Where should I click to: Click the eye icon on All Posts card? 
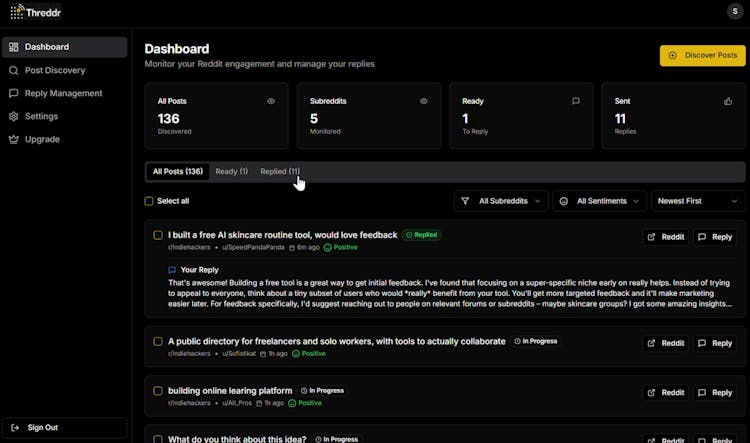coord(271,101)
